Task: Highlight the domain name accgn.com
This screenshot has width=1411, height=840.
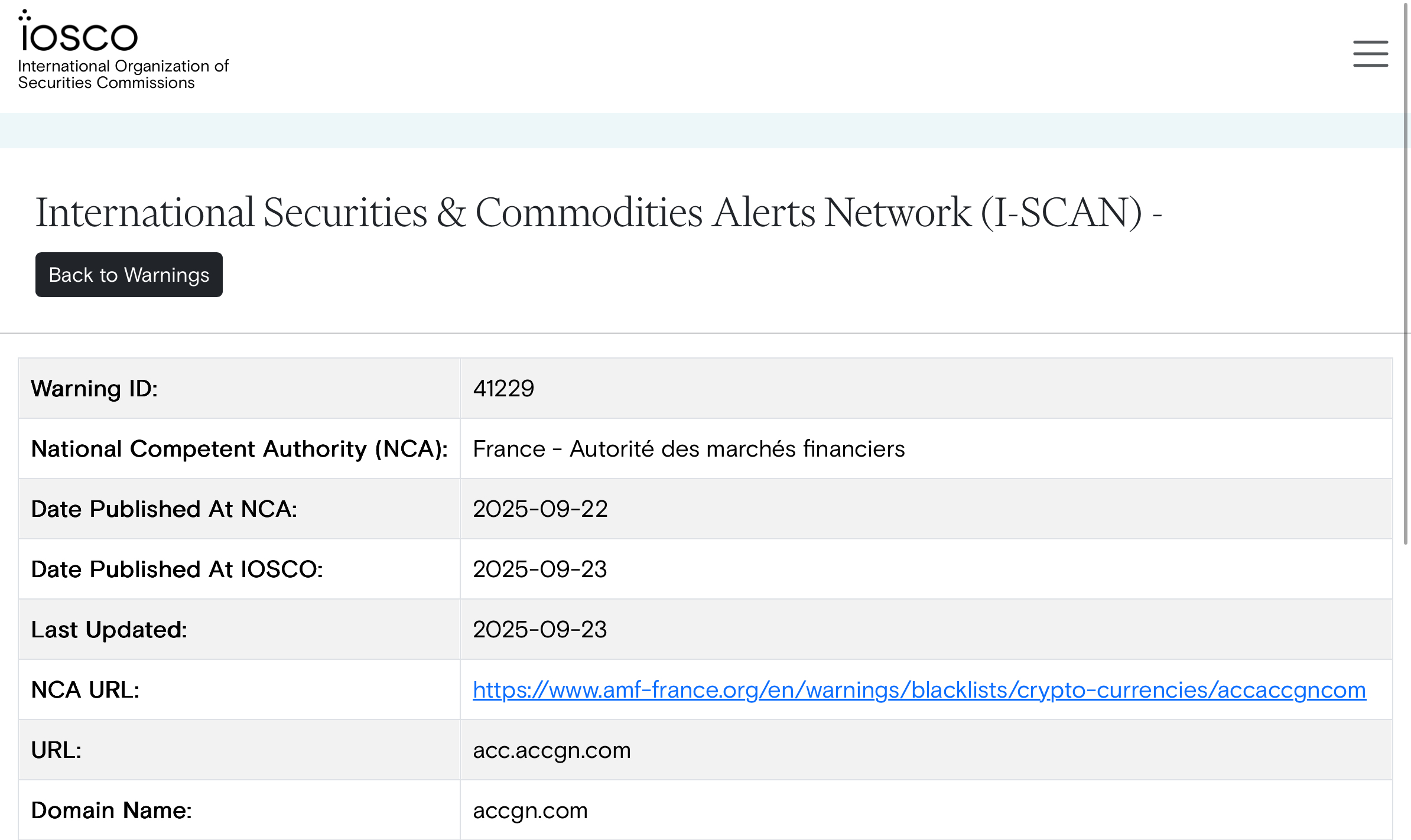Action: [530, 810]
